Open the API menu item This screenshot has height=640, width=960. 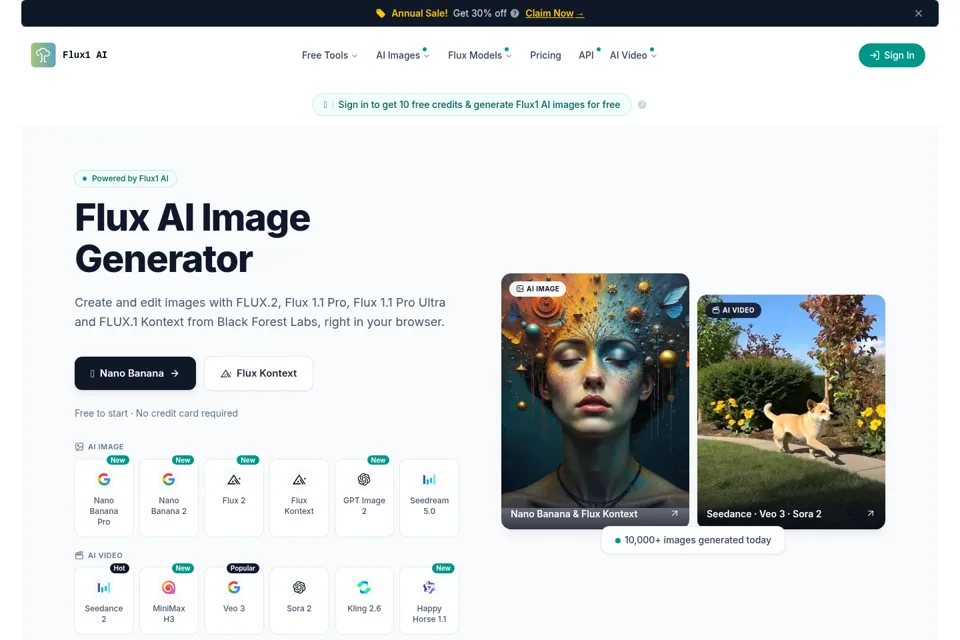[586, 55]
